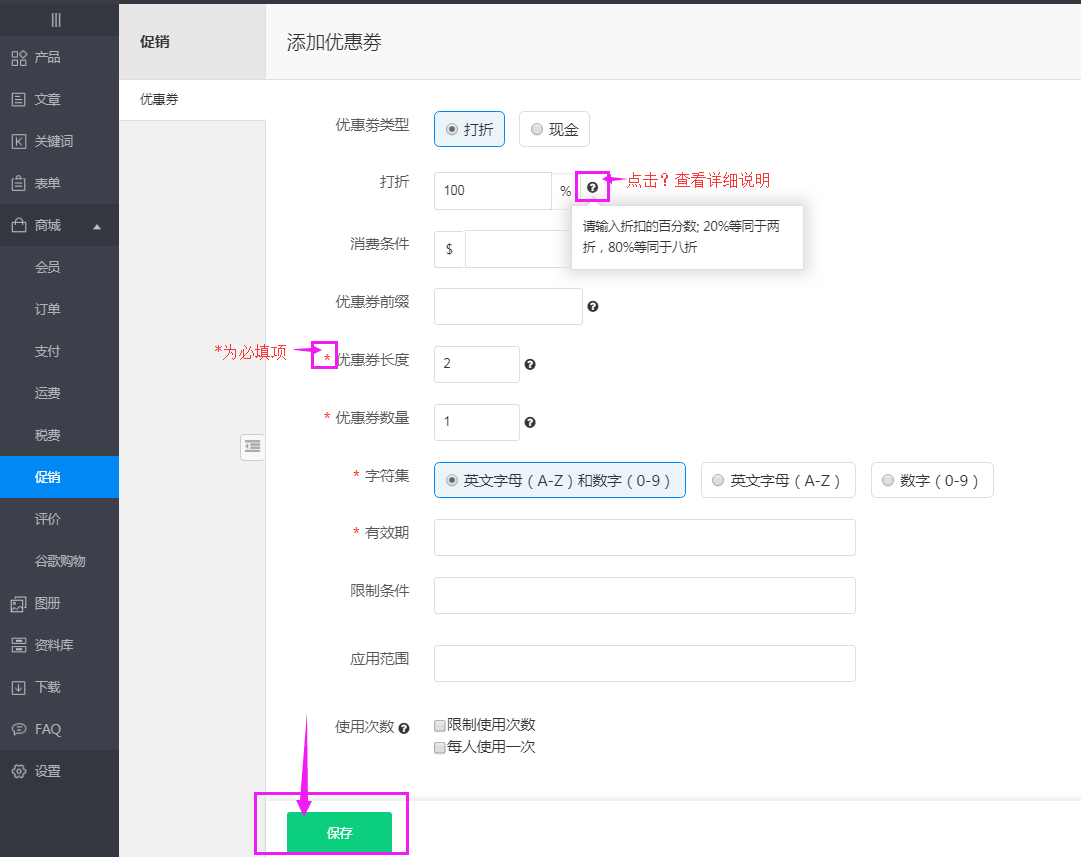The height and width of the screenshot is (857, 1081).
Task: Check 每人使用一次 option
Action: click(438, 745)
